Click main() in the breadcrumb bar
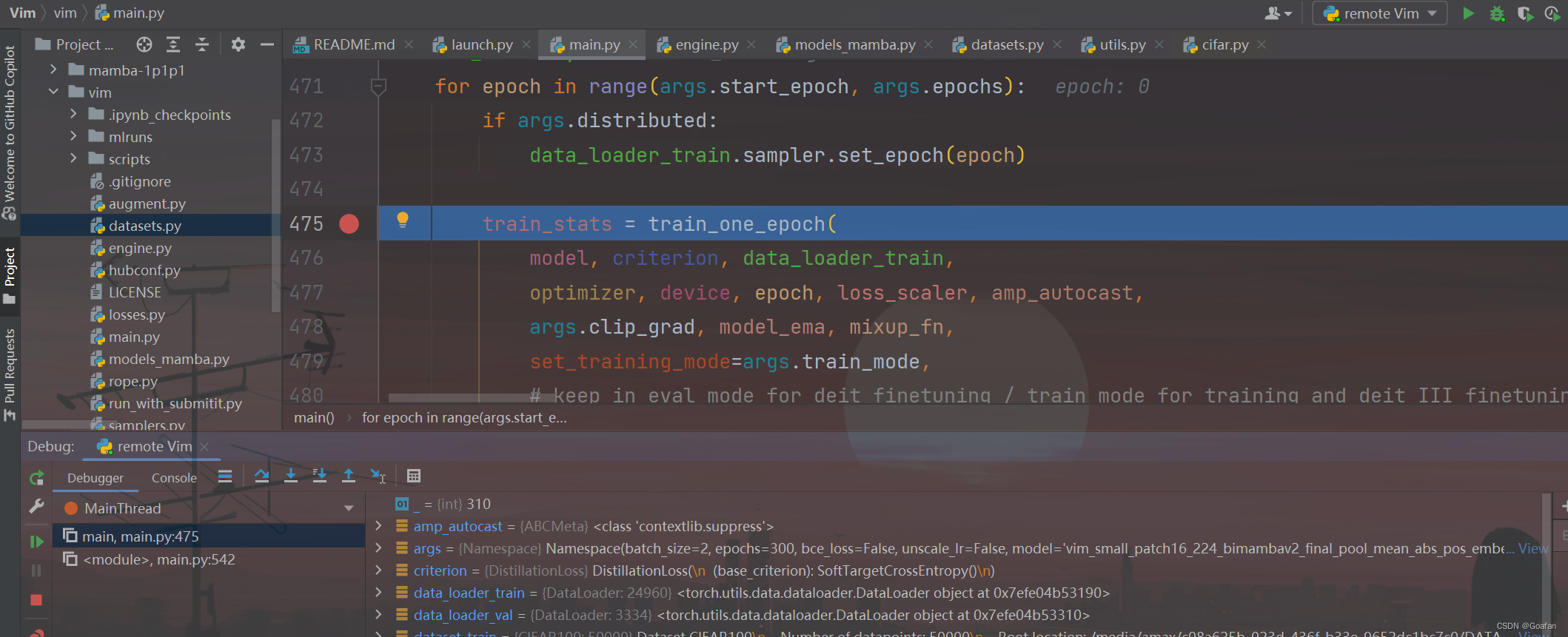The image size is (1568, 637). [314, 418]
